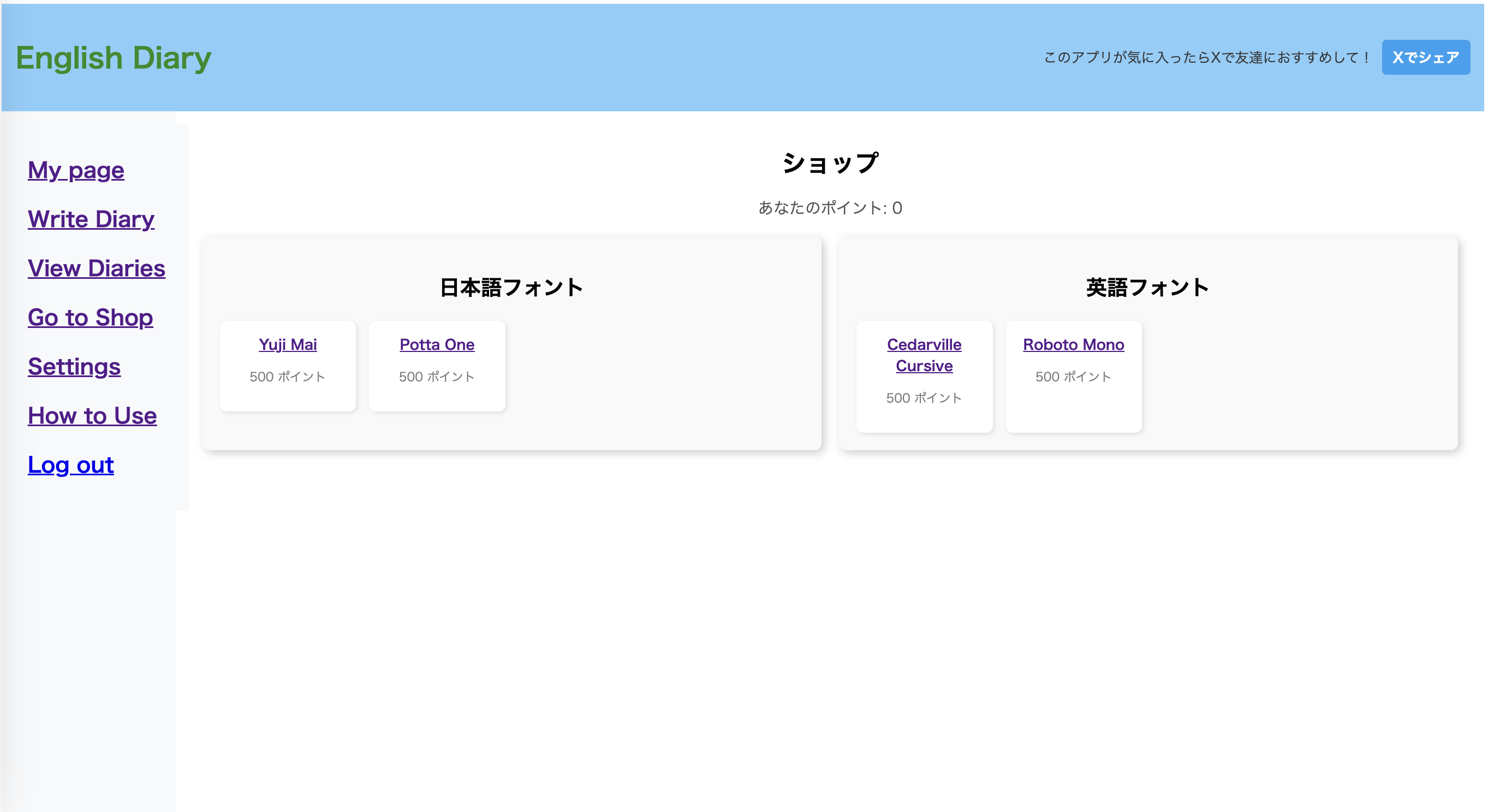This screenshot has width=1488, height=812.
Task: Click the Roboto Mono 500 ポイント price
Action: point(1073,377)
